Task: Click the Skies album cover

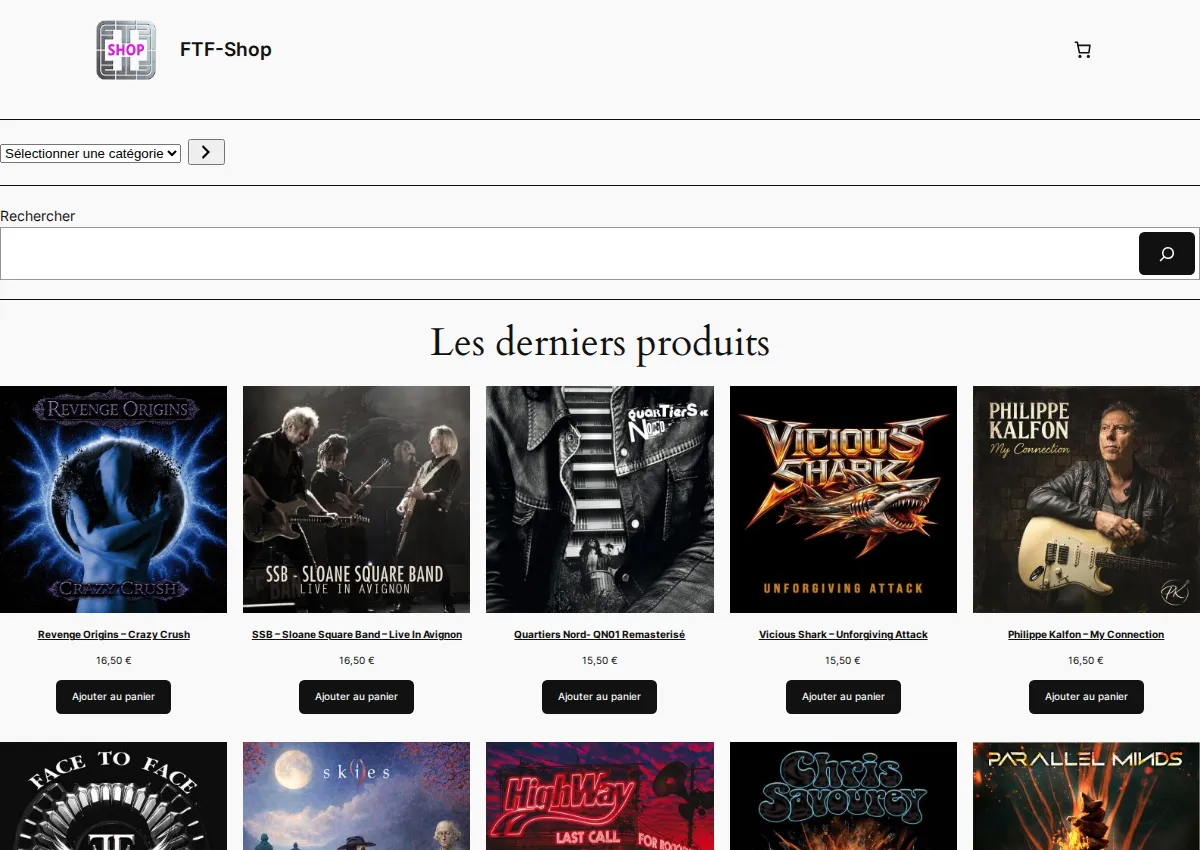Action: point(356,796)
